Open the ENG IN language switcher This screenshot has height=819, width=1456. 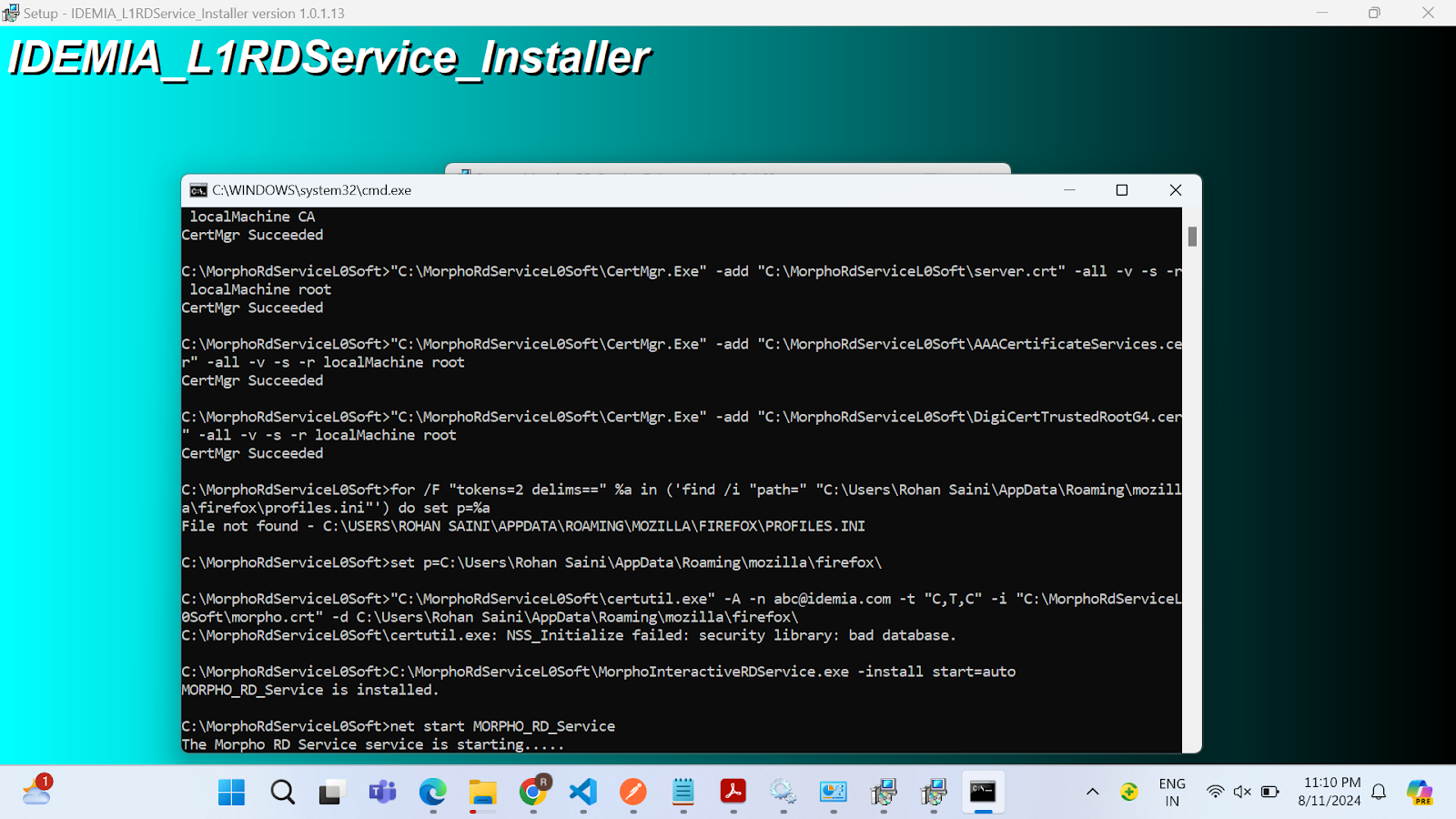tap(1172, 793)
